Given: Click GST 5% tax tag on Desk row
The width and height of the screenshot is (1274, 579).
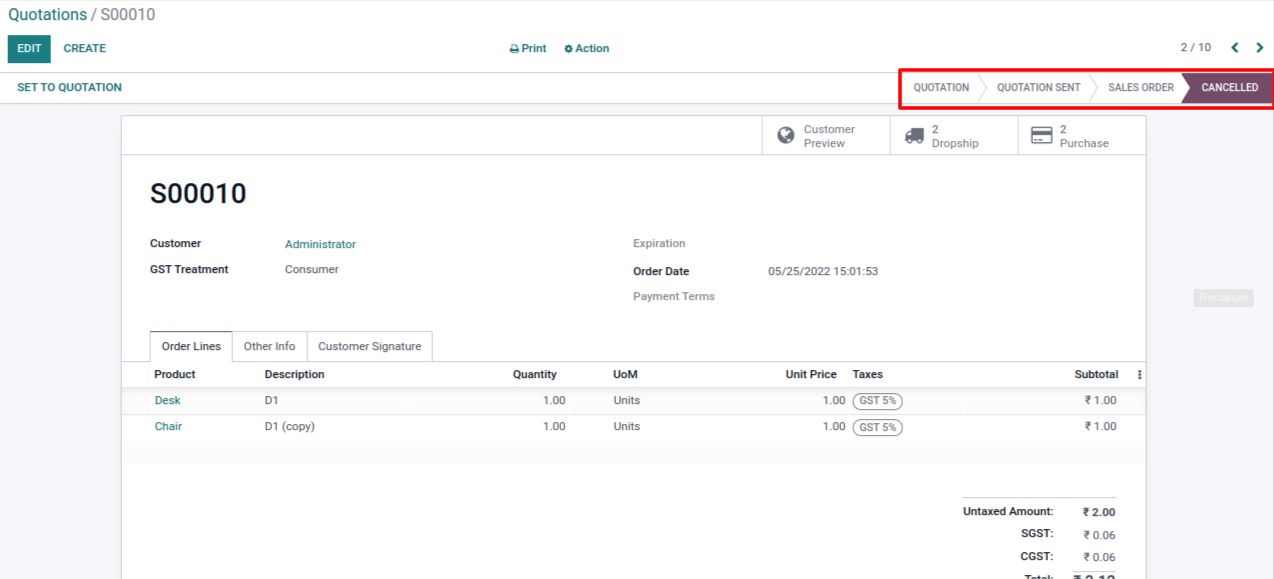Looking at the screenshot, I should pos(877,401).
